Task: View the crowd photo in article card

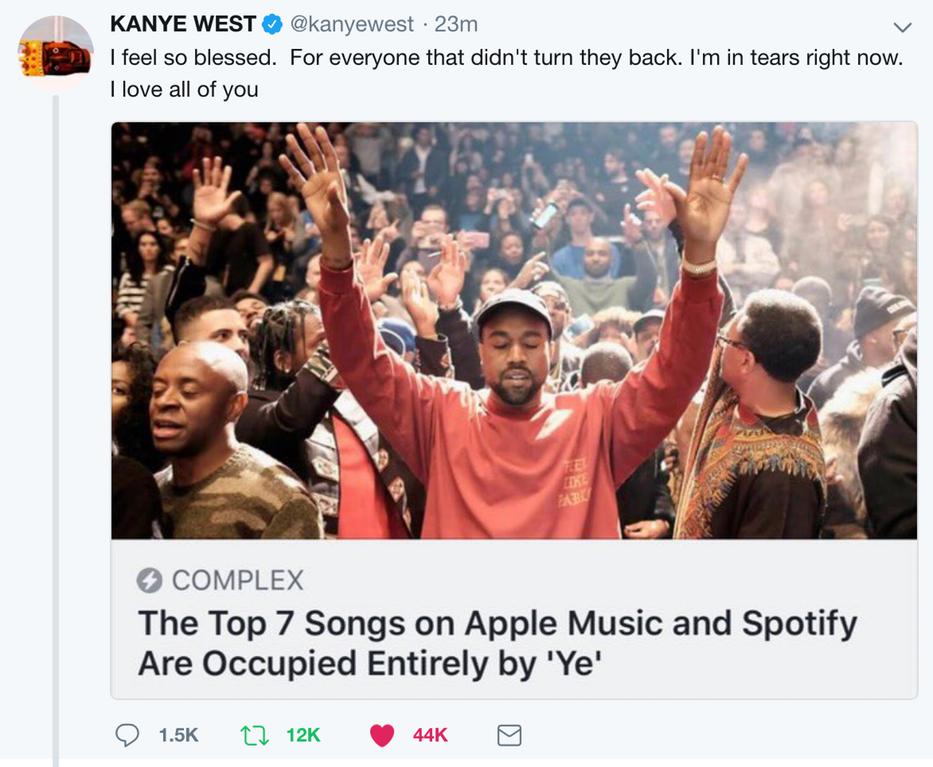Action: [x=514, y=330]
